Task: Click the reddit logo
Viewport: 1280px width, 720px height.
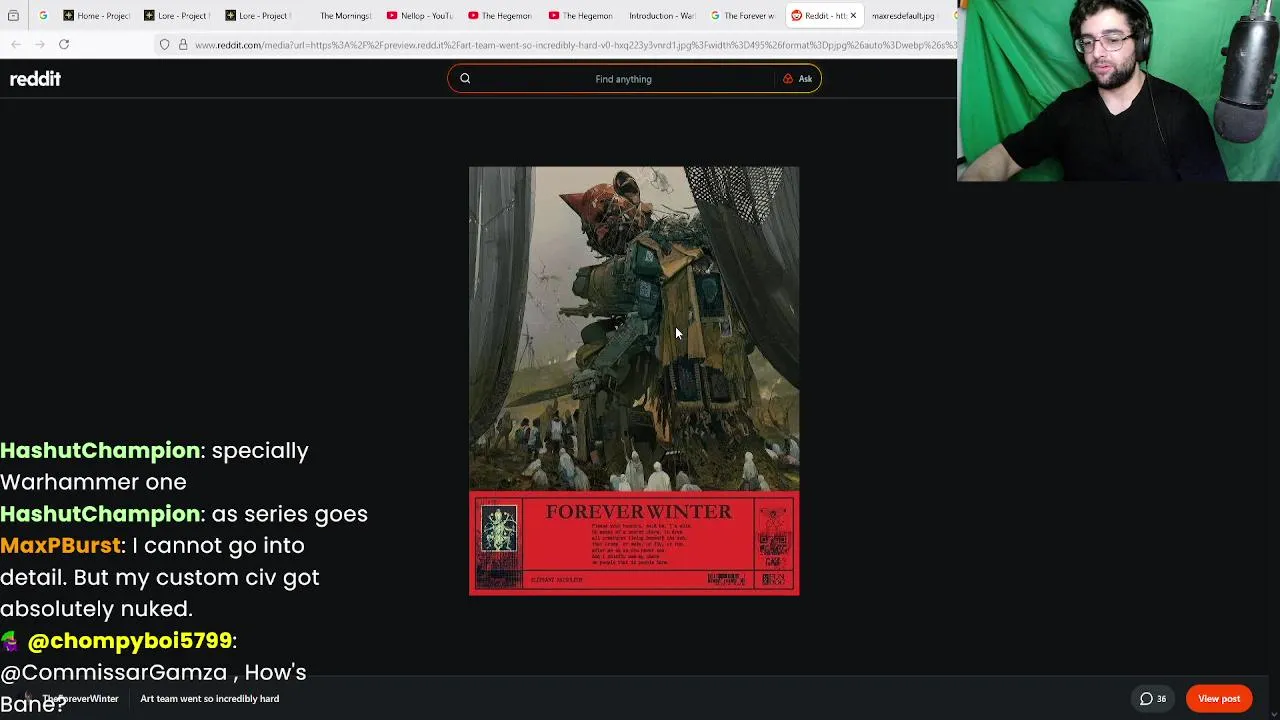Action: point(35,79)
